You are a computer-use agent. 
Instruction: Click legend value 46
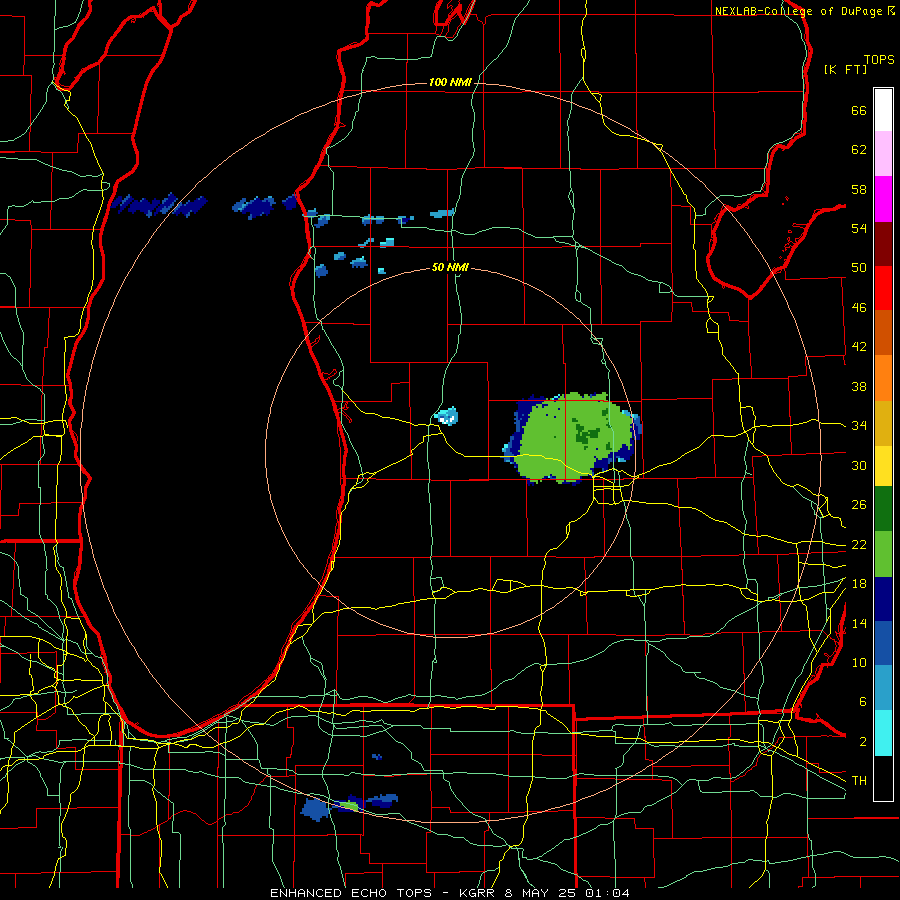point(859,307)
